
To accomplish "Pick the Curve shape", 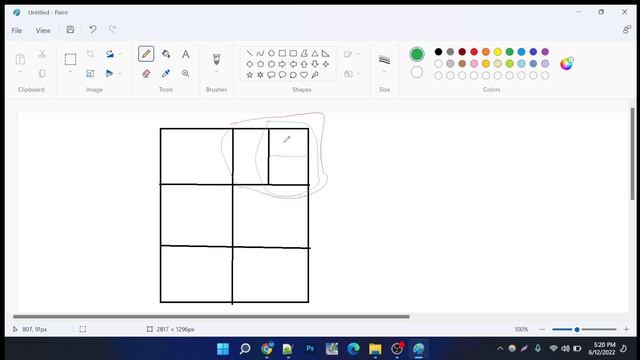I will point(260,53).
